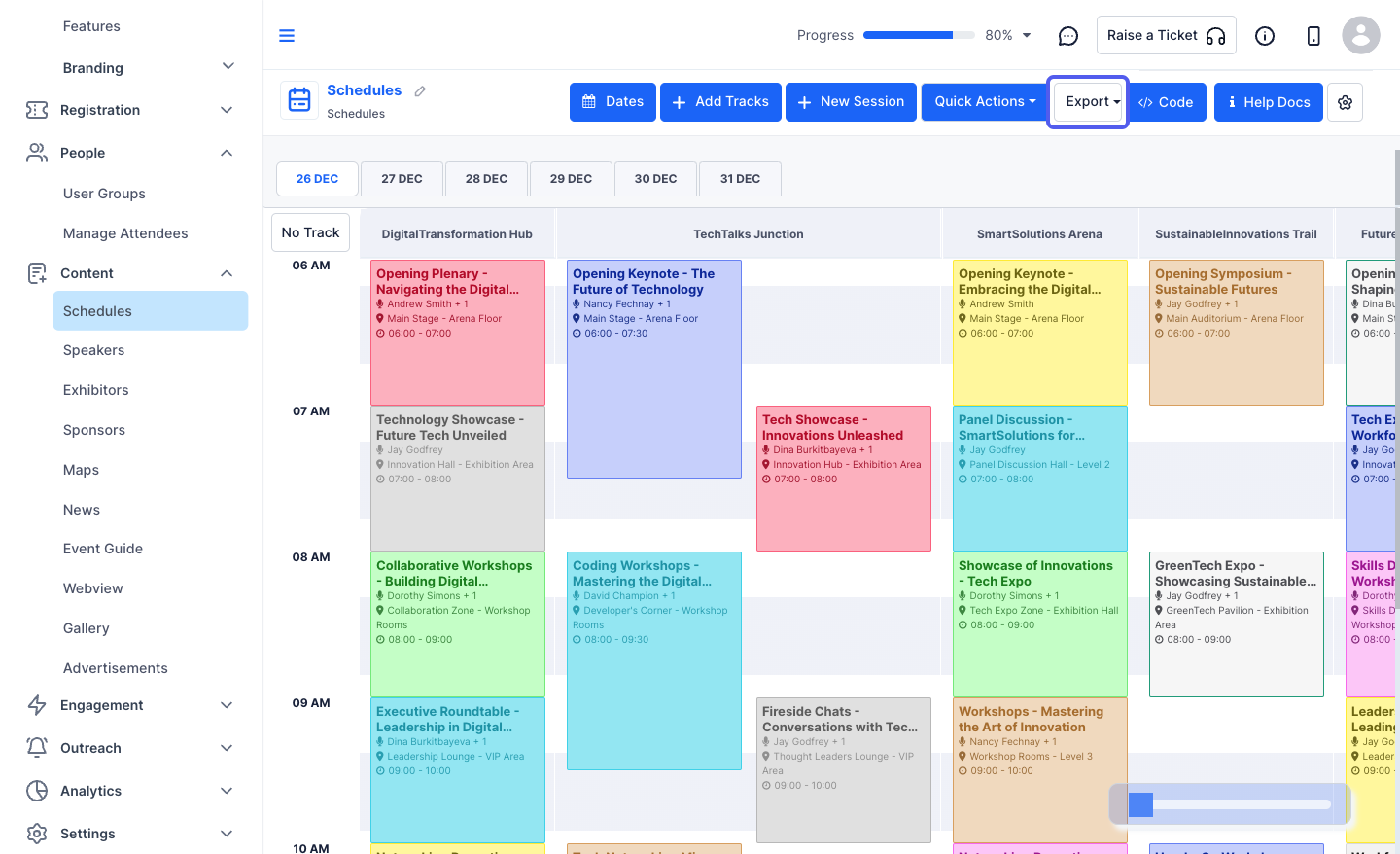Switch to the 29 DEC tab

571,179
